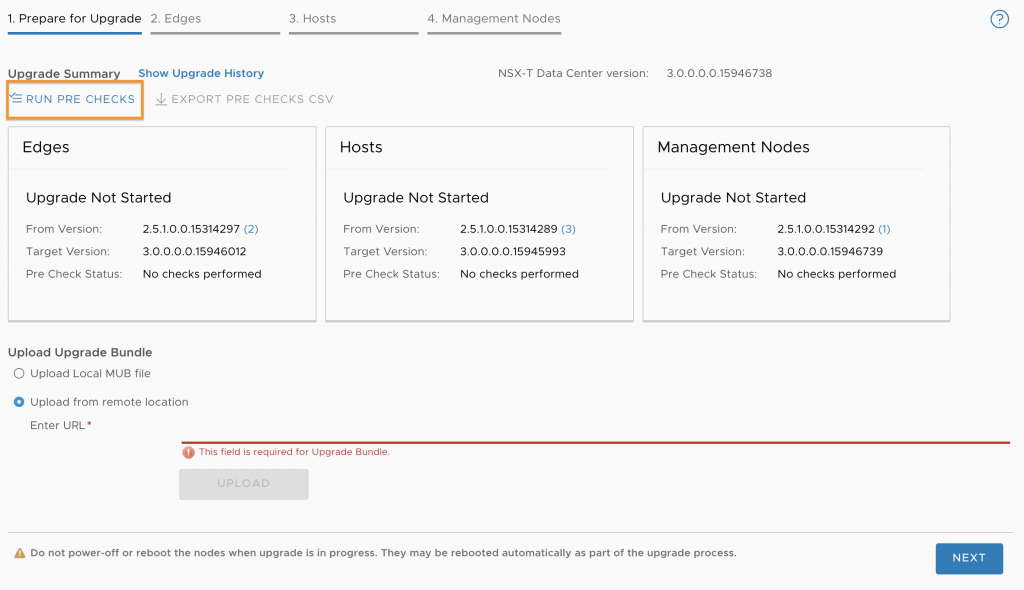1024x590 pixels.
Task: Switch to the 3. Hosts step tab
Action: point(353,19)
